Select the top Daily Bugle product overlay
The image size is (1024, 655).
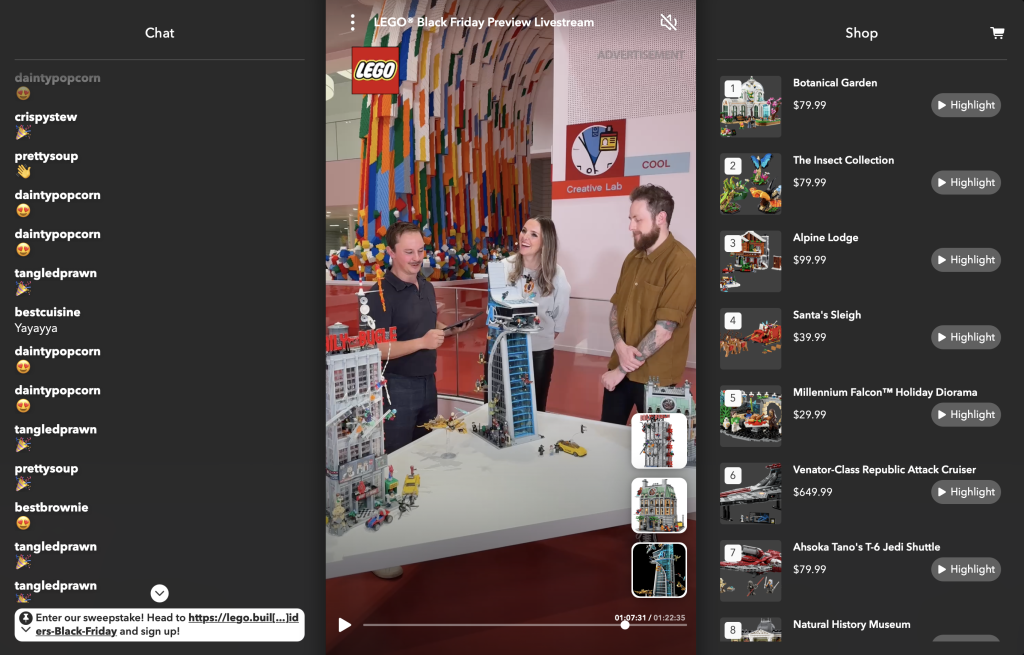pyautogui.click(x=659, y=440)
